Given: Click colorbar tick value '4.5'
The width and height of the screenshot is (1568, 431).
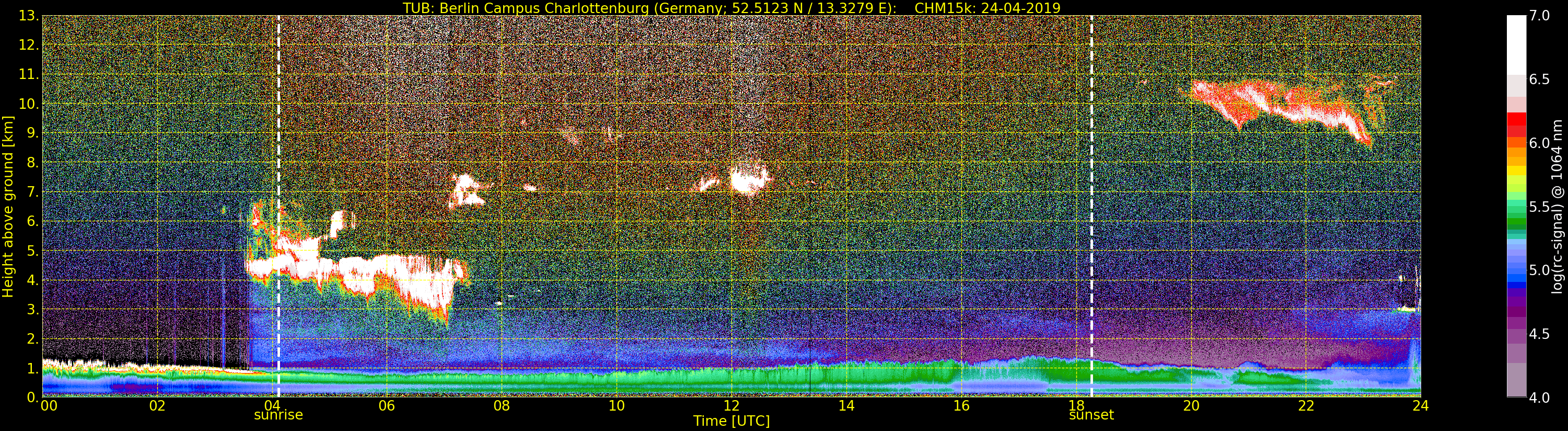Looking at the screenshot, I should (1540, 334).
